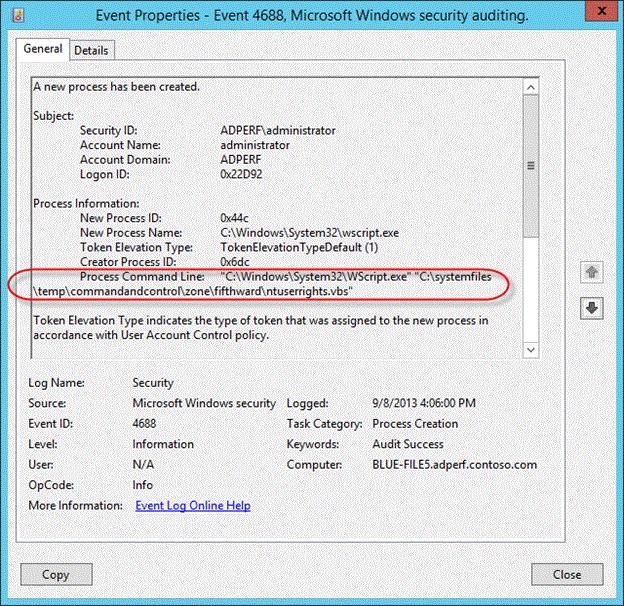
Task: Close the Event Properties dialog with X
Action: [x=601, y=11]
